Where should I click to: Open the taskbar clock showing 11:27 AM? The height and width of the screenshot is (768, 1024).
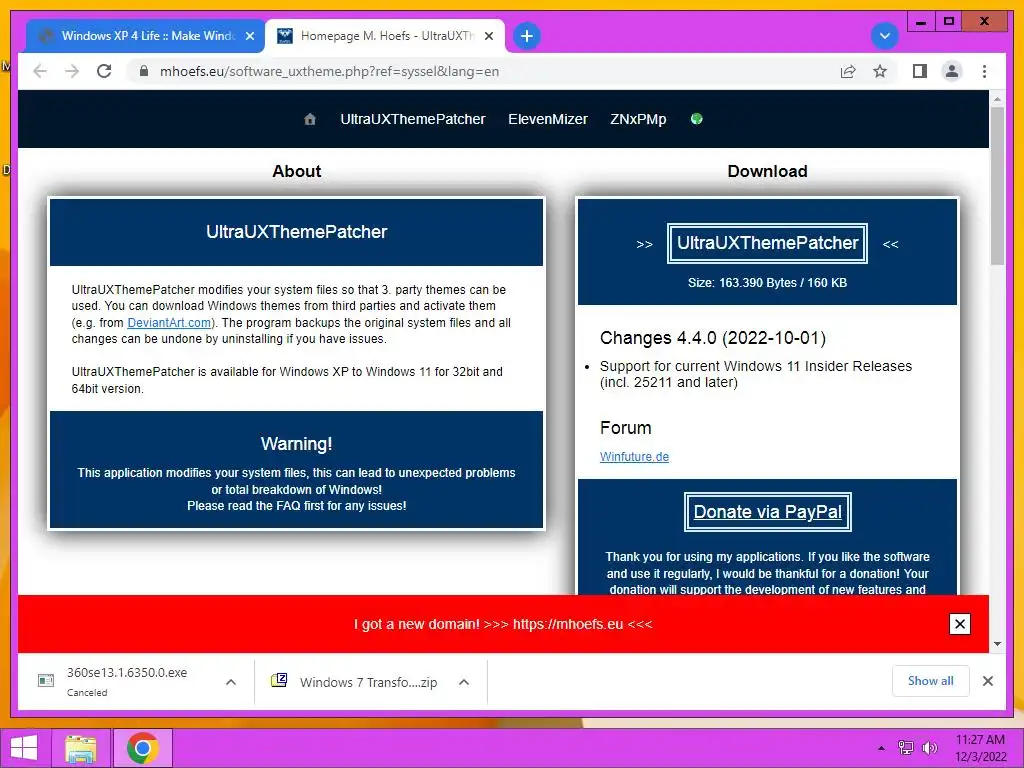980,748
